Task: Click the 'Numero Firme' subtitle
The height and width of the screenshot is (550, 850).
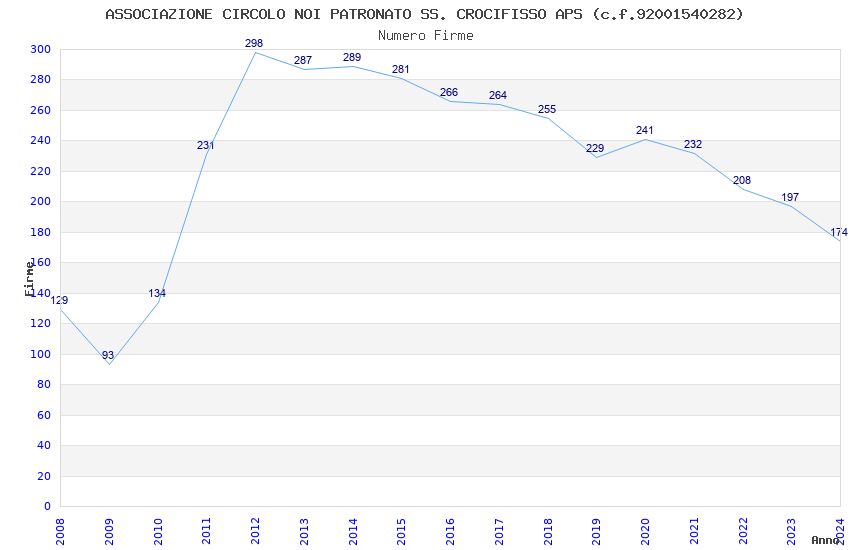Action: [426, 35]
